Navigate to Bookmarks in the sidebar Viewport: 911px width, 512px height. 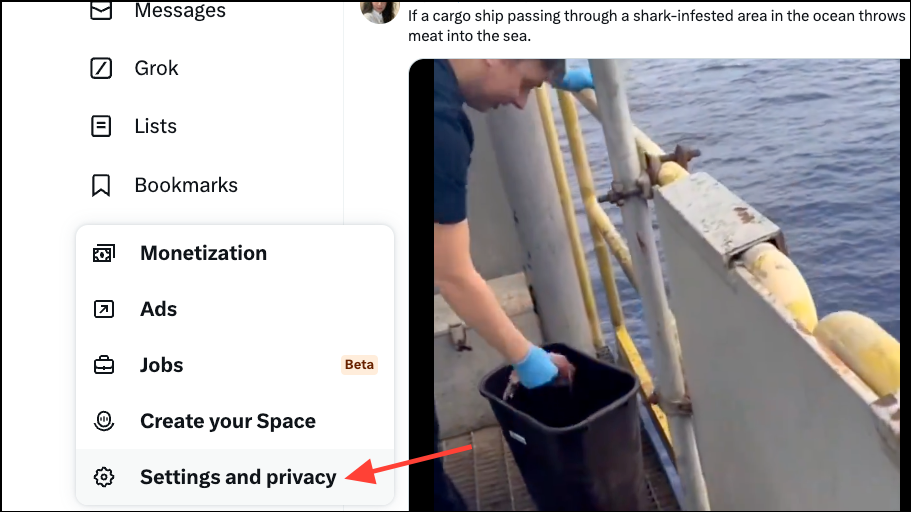[x=186, y=185]
